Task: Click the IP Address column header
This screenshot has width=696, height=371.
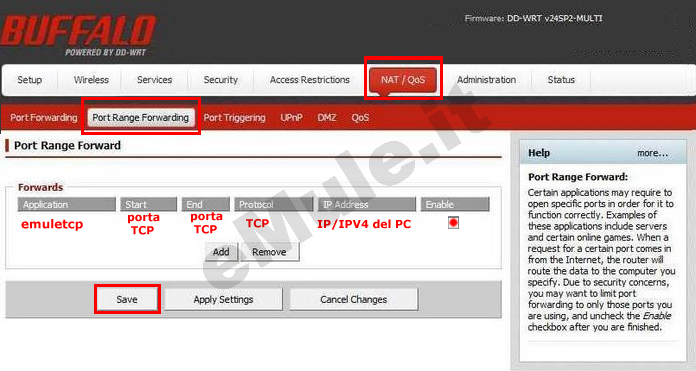Action: [x=367, y=205]
